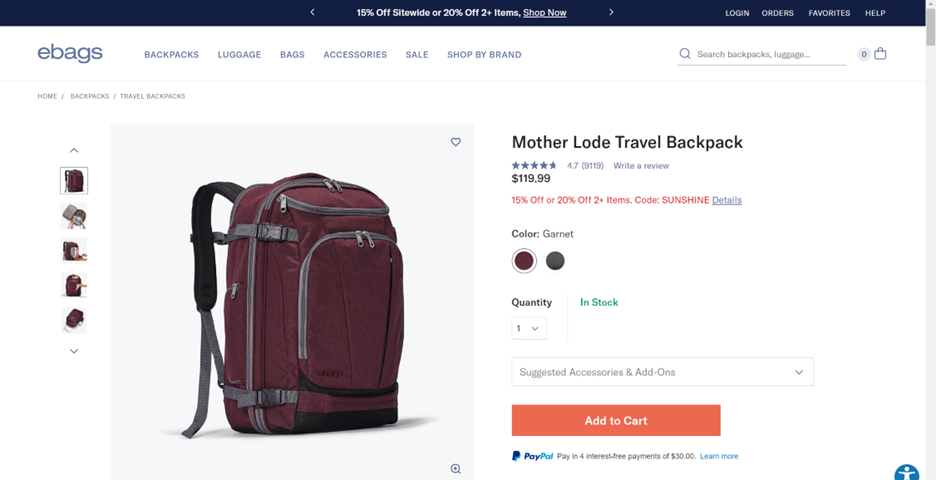
Task: Select the second product thumbnail
Action: point(74,216)
